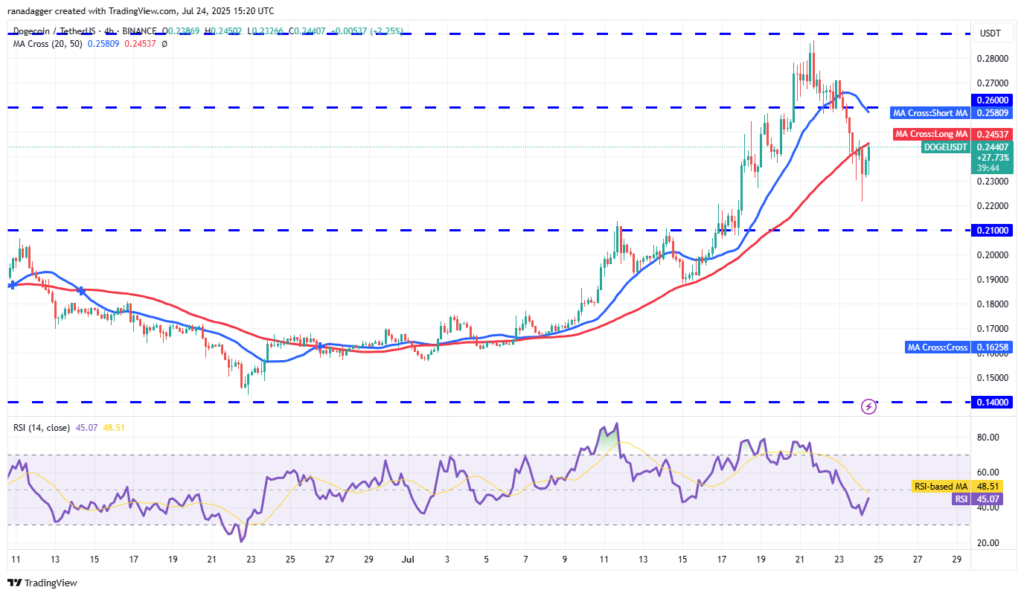
Task: Click the 39:44 candle countdown timer
Action: pos(988,168)
